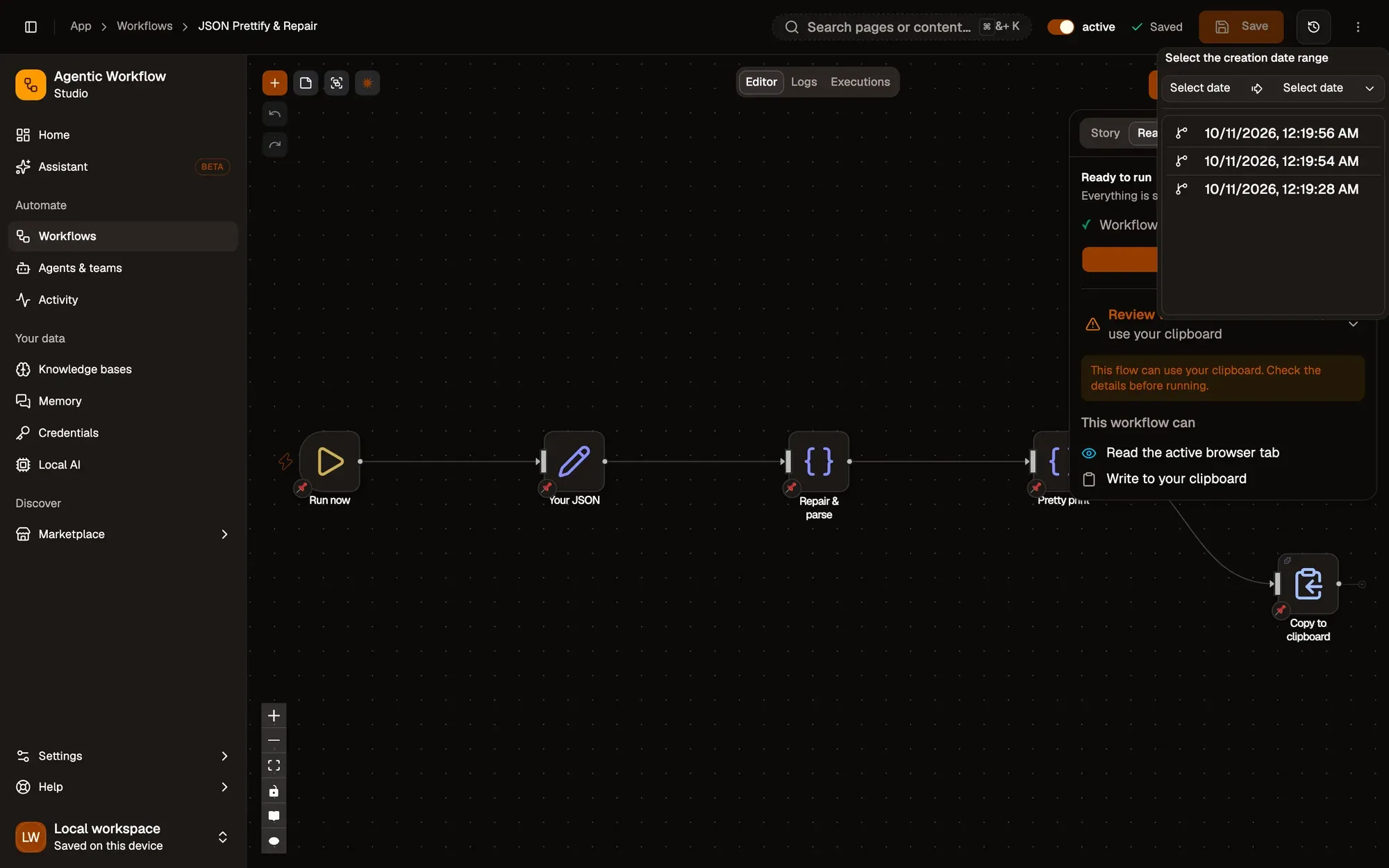The width and height of the screenshot is (1389, 868).
Task: Click the start Select date field
Action: 1199,88
